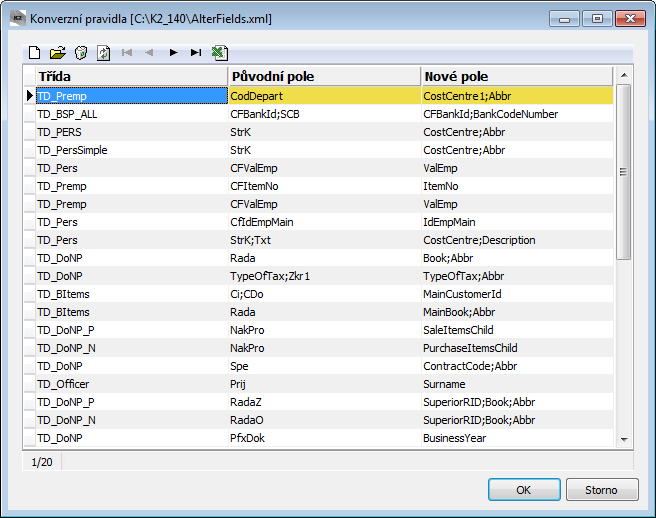
Task: Select the TypeOfTax;Abbr cell
Action: pos(517,276)
